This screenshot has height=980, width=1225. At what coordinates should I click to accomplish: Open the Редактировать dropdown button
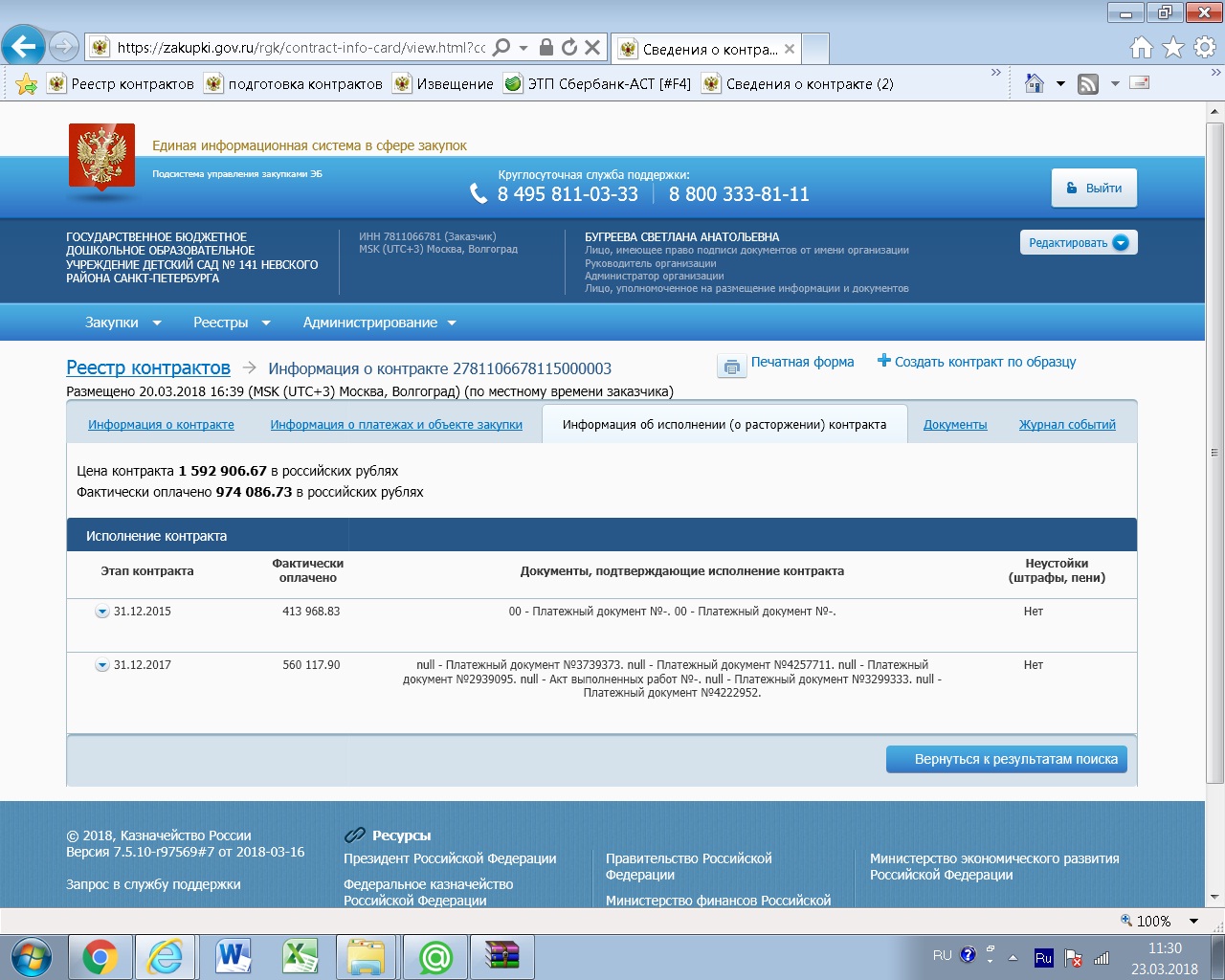pyautogui.click(x=1078, y=243)
